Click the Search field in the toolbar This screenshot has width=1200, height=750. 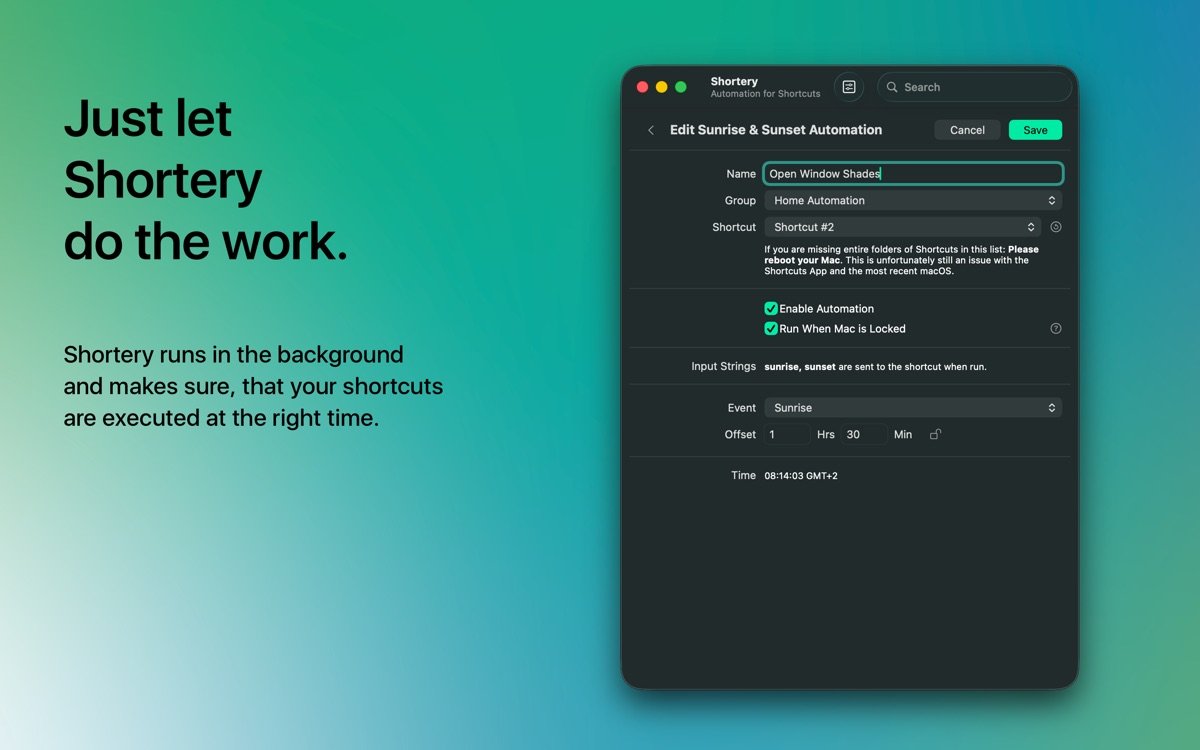pyautogui.click(x=975, y=87)
